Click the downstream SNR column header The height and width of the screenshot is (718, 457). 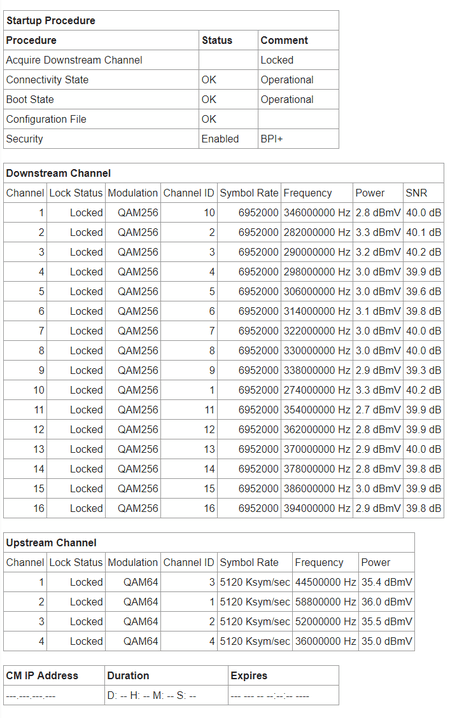(x=416, y=193)
